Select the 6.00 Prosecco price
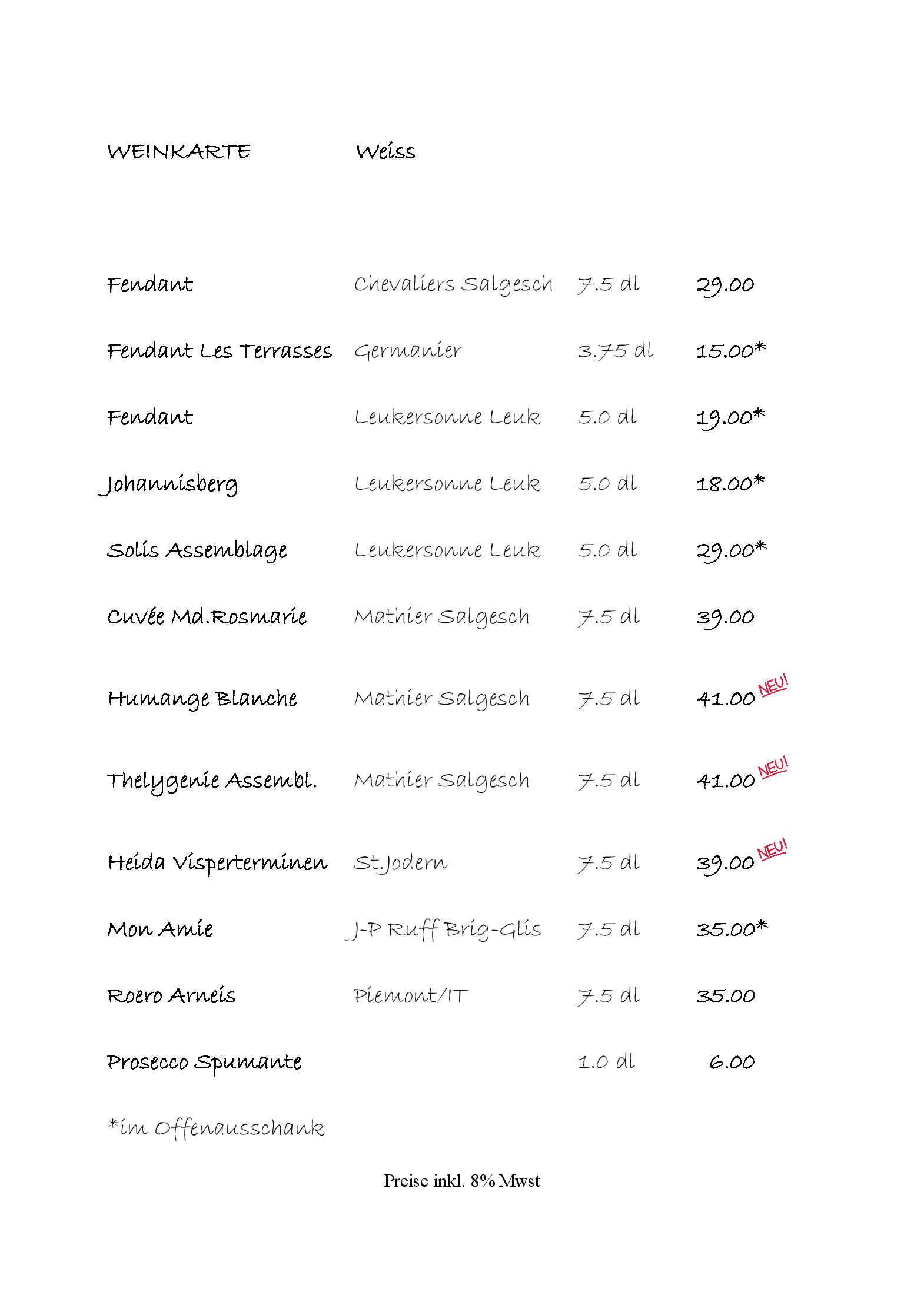The width and height of the screenshot is (924, 1308). pos(732,1062)
